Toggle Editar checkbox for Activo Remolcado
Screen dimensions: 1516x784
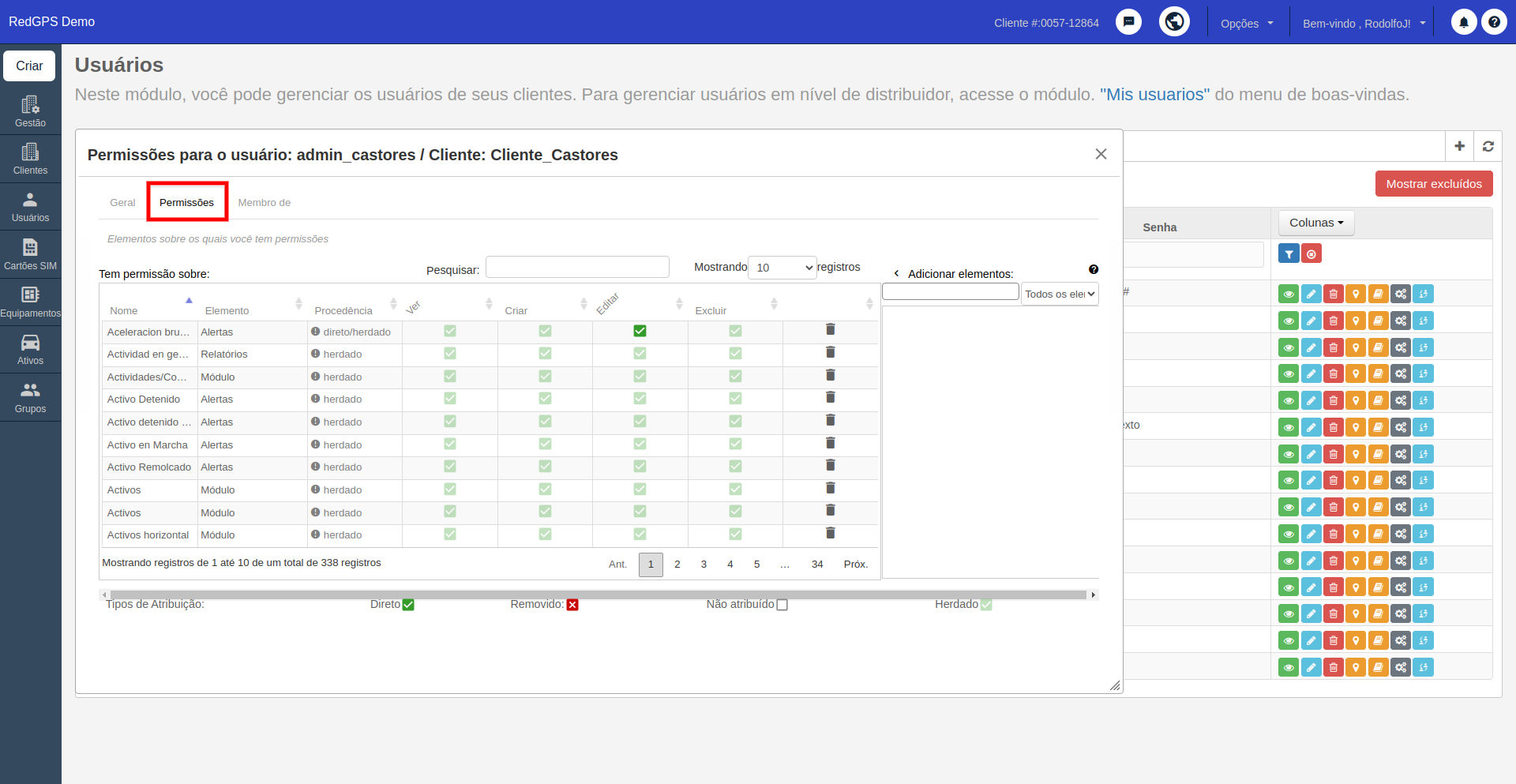tap(640, 466)
